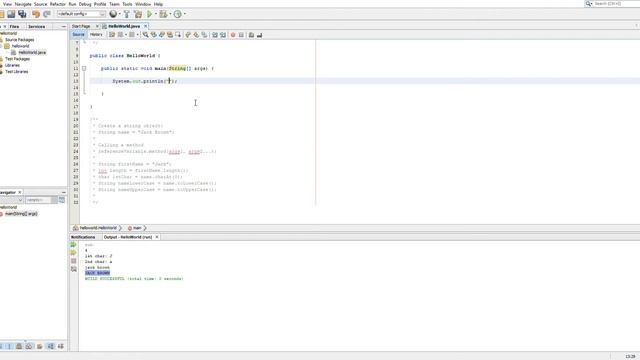Open the Team menu
Screen dimensions: 640x360
point(114,4)
